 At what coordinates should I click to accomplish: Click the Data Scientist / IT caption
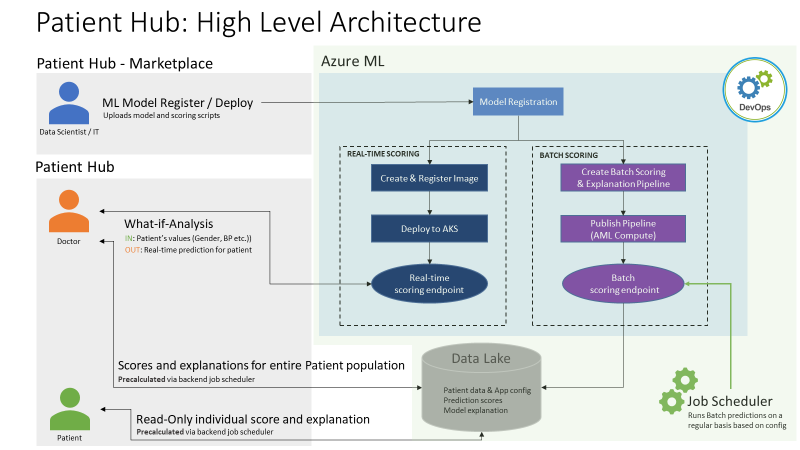[69, 132]
